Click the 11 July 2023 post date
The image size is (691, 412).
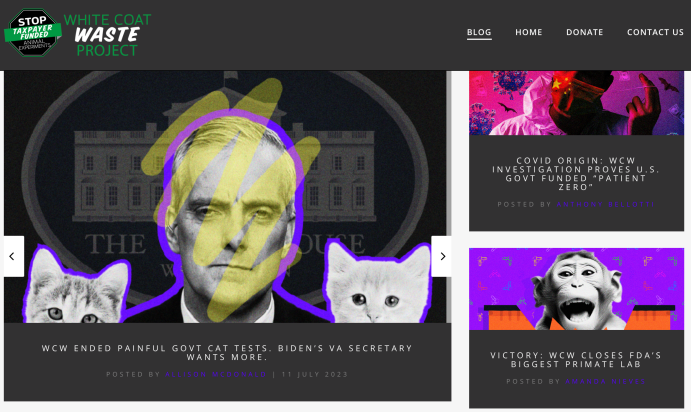(x=315, y=375)
